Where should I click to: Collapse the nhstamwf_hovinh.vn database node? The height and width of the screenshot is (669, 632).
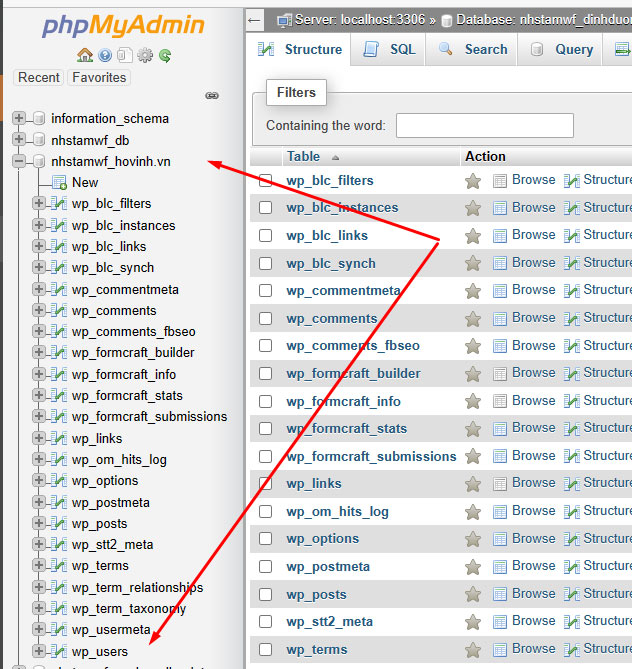coord(19,161)
